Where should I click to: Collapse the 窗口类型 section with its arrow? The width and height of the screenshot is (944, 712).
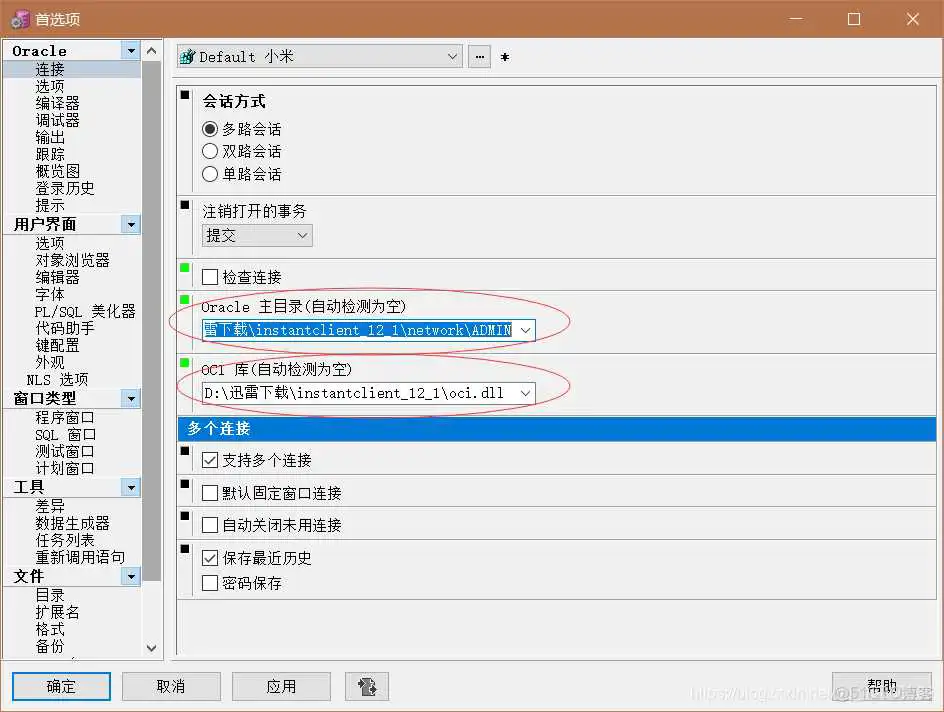pos(132,398)
